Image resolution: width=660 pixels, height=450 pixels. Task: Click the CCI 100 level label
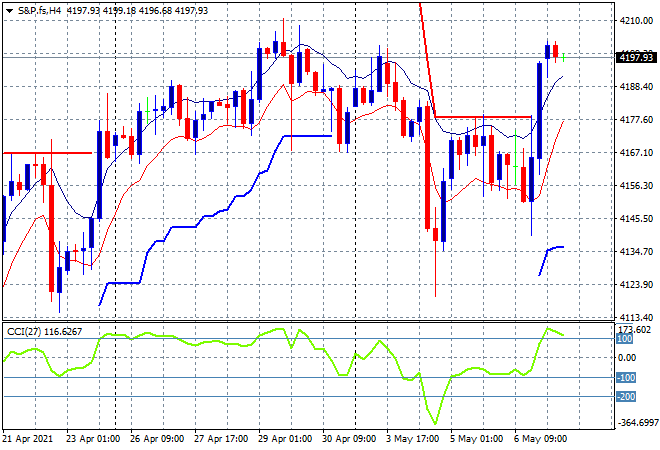tap(625, 339)
